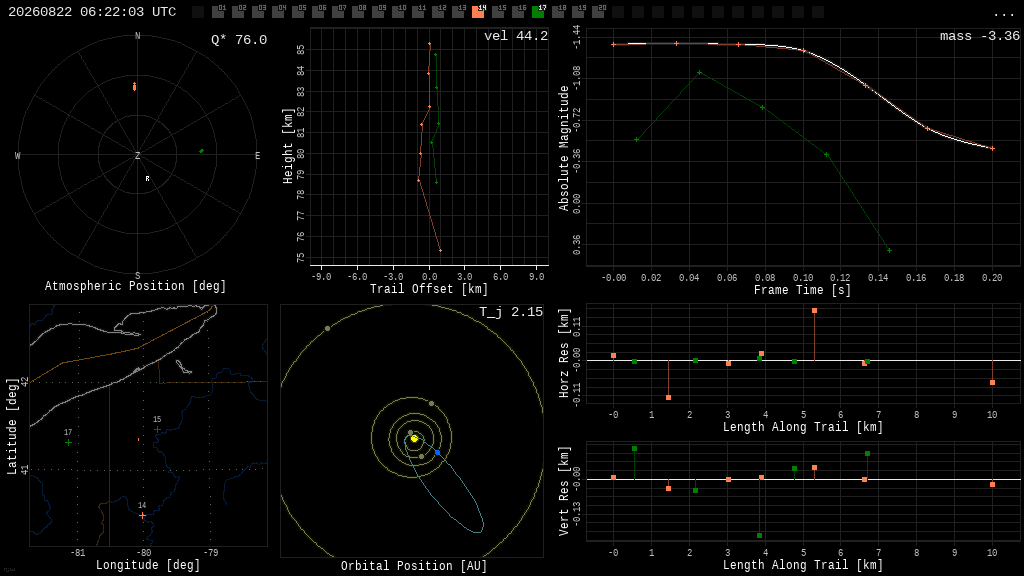Image resolution: width=1024 pixels, height=576 pixels.
Task: Click the Z zenith marker on sky plot
Action: (137, 155)
